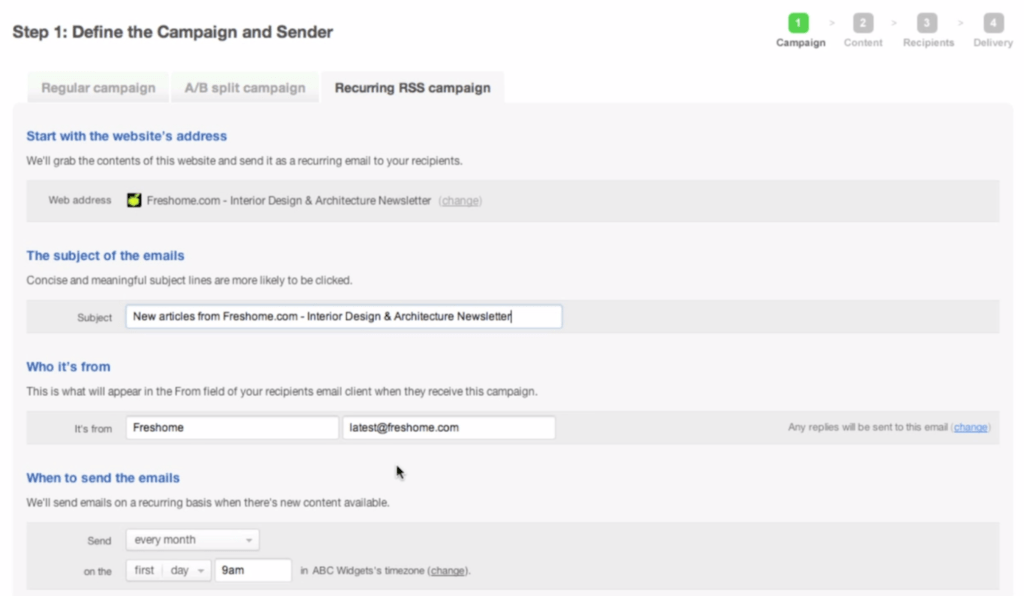Click the Step 1 page heading

pos(172,32)
